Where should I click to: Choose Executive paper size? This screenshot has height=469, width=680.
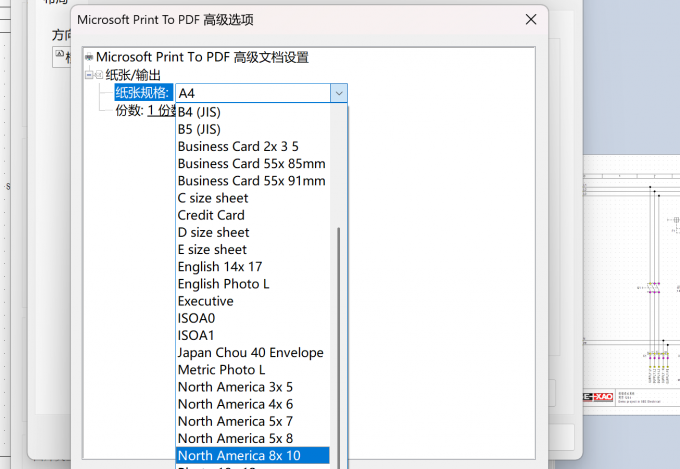[253, 301]
